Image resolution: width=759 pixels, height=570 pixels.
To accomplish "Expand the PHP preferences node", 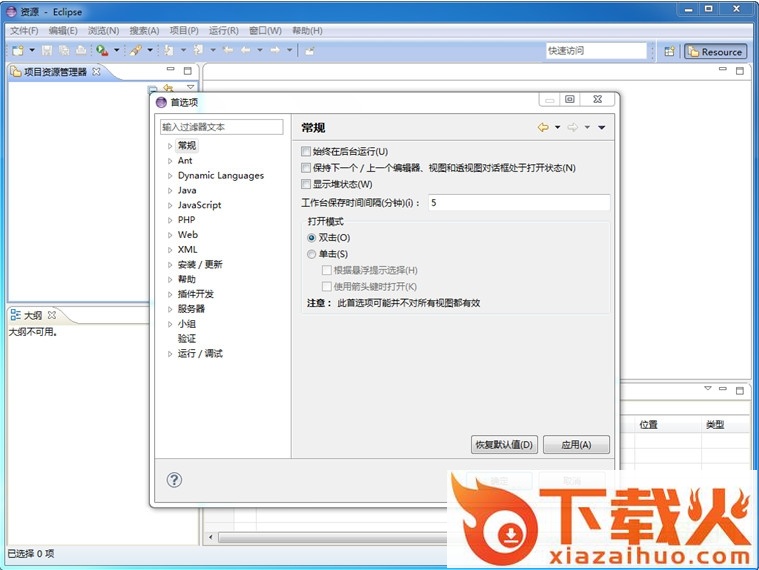I will (170, 220).
